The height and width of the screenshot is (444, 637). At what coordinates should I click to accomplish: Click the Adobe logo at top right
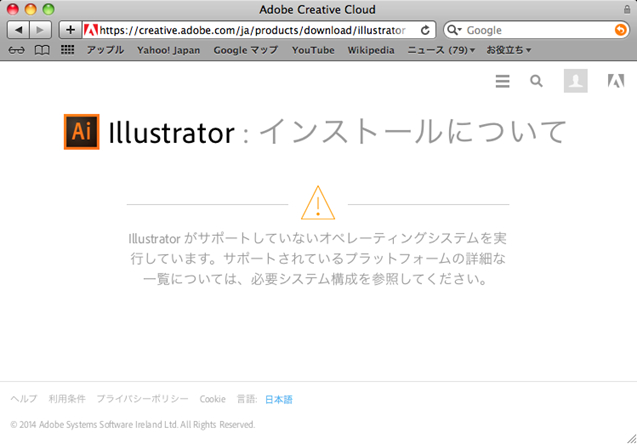point(616,81)
